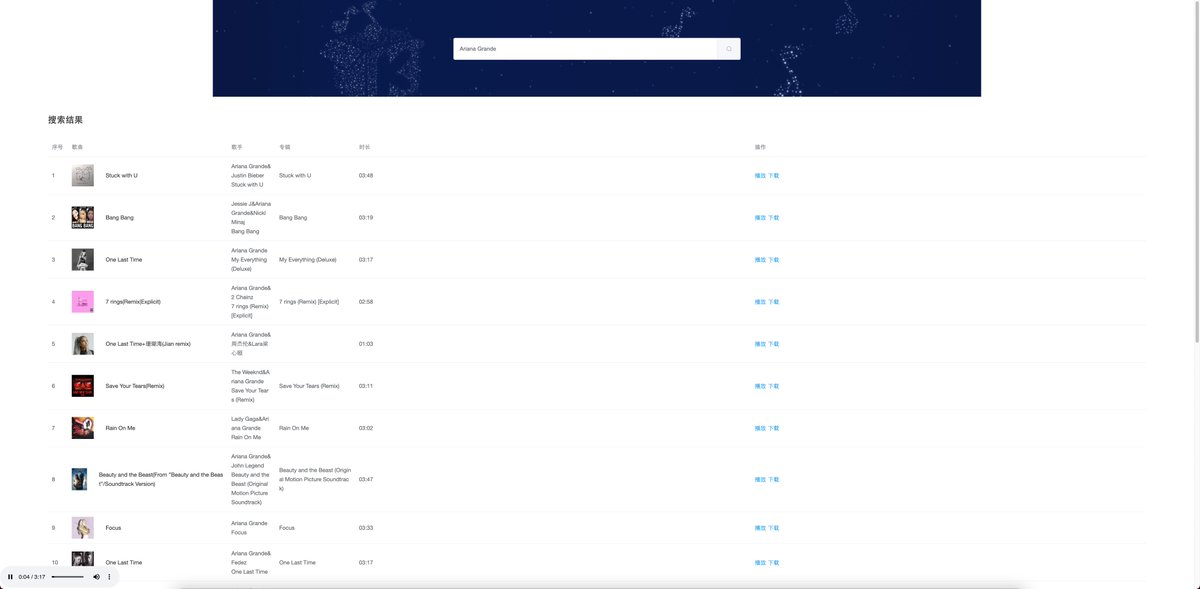Select song title Stuck with U
This screenshot has height=589, width=1200.
pyautogui.click(x=122, y=175)
